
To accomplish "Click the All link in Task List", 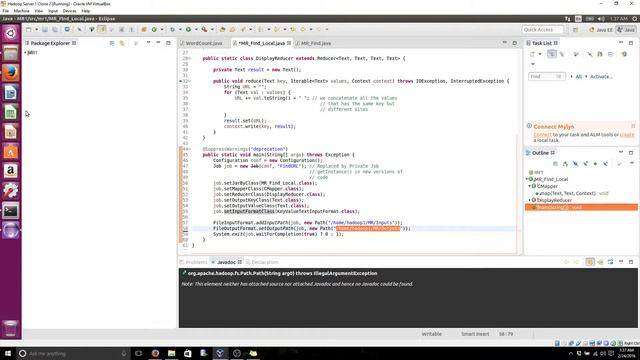I will point(578,77).
